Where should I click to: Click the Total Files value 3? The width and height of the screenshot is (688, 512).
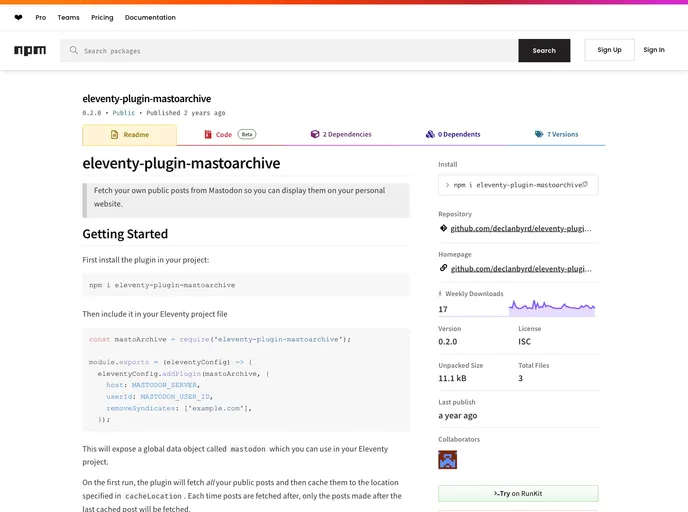coord(520,378)
